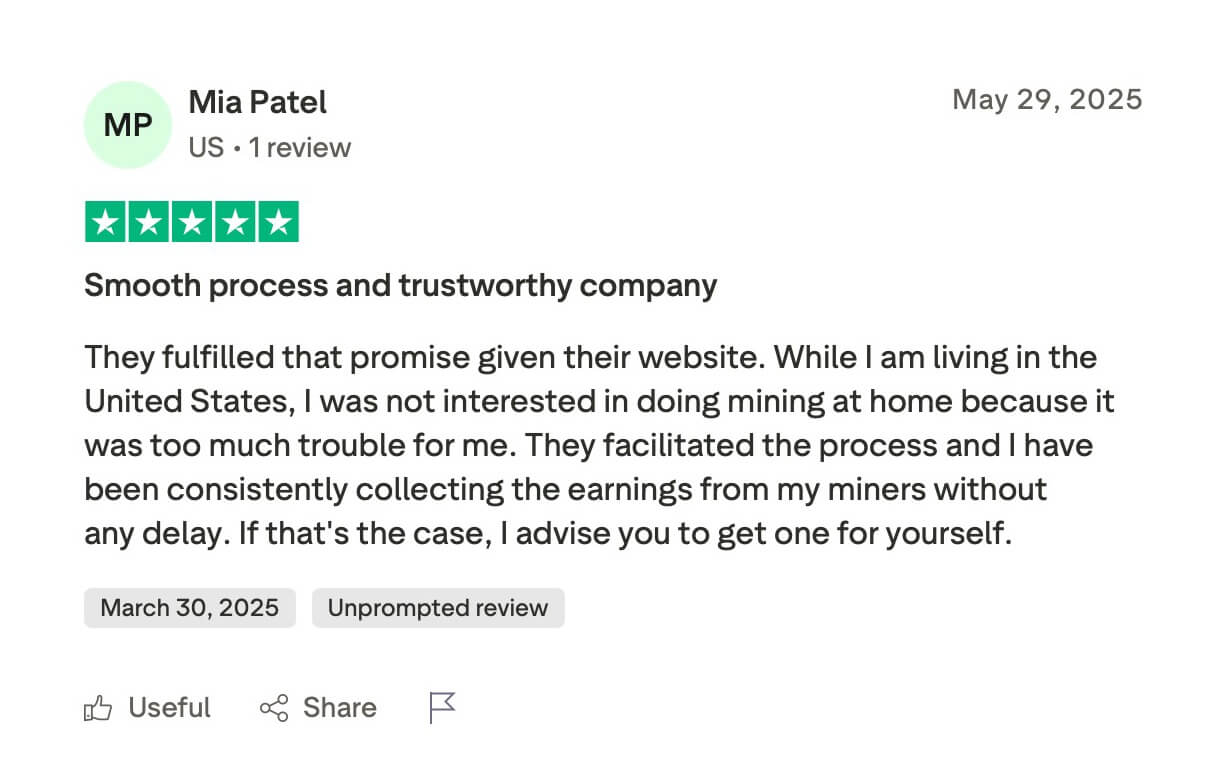Viewport: 1216px width, 784px height.
Task: Click the 'Unprompted review' label tag
Action: (x=438, y=608)
